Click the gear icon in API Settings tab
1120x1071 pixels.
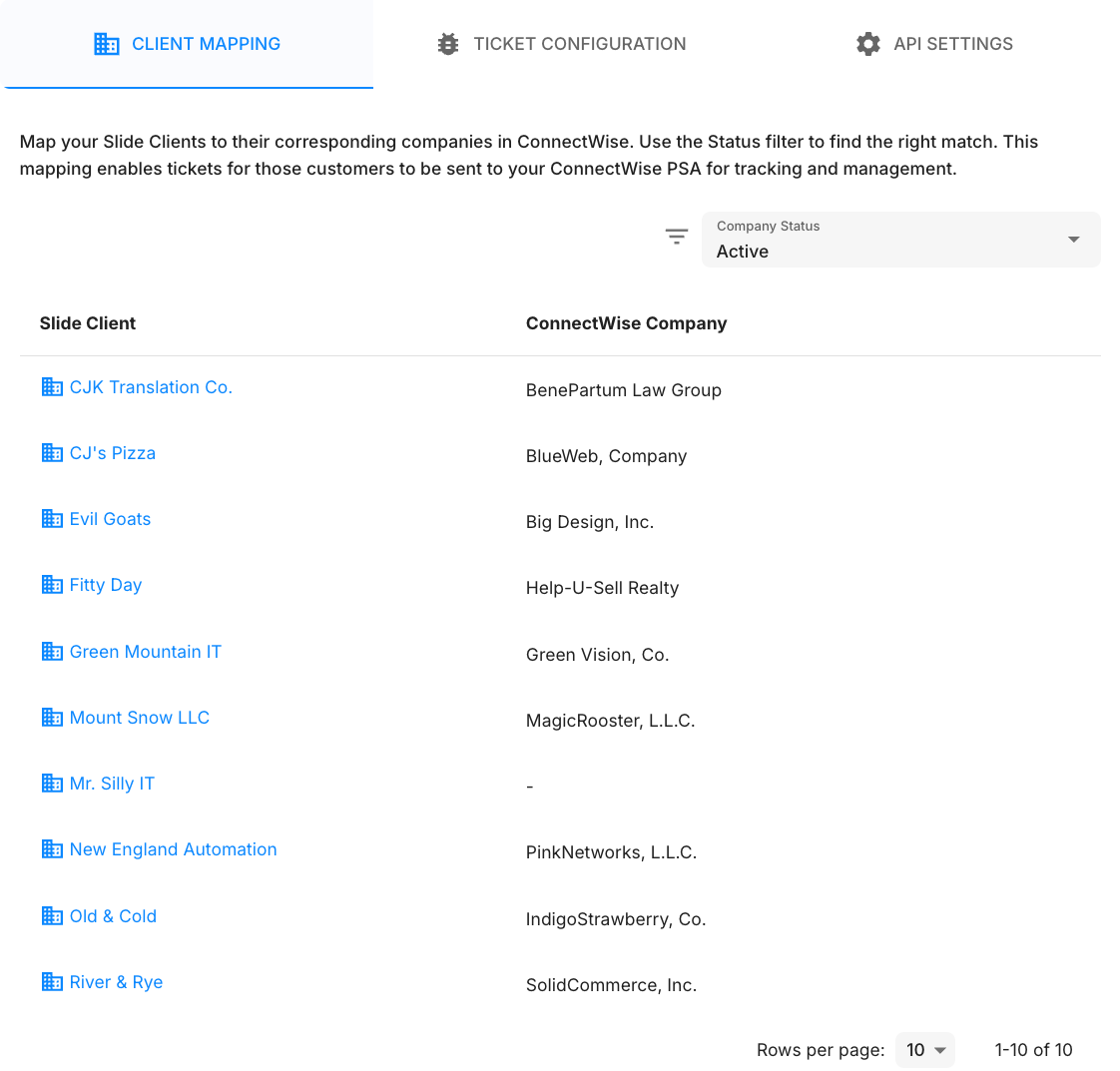point(868,44)
